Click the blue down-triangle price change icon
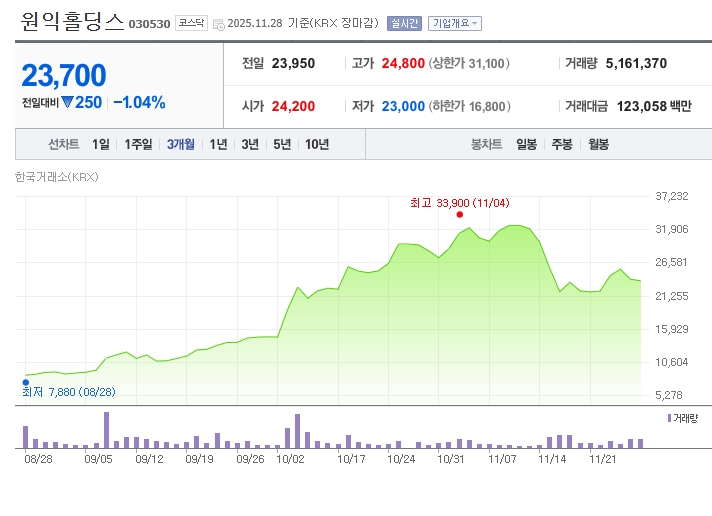This screenshot has width=712, height=516. [67, 102]
